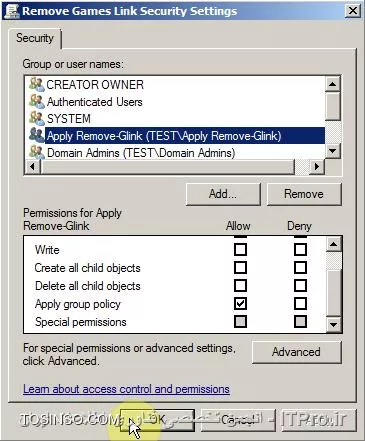Click the Add... button

[x=223, y=194]
